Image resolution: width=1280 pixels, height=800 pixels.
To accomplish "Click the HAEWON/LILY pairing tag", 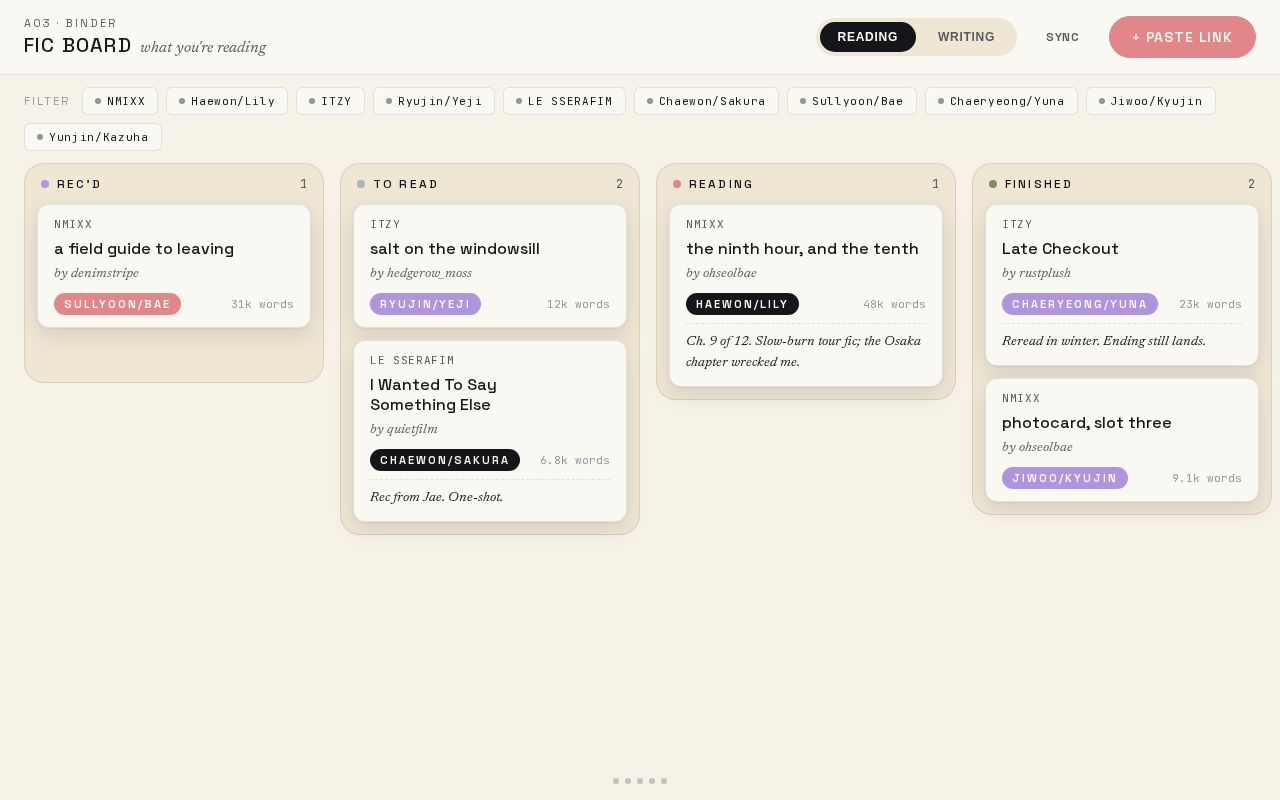I will [742, 304].
